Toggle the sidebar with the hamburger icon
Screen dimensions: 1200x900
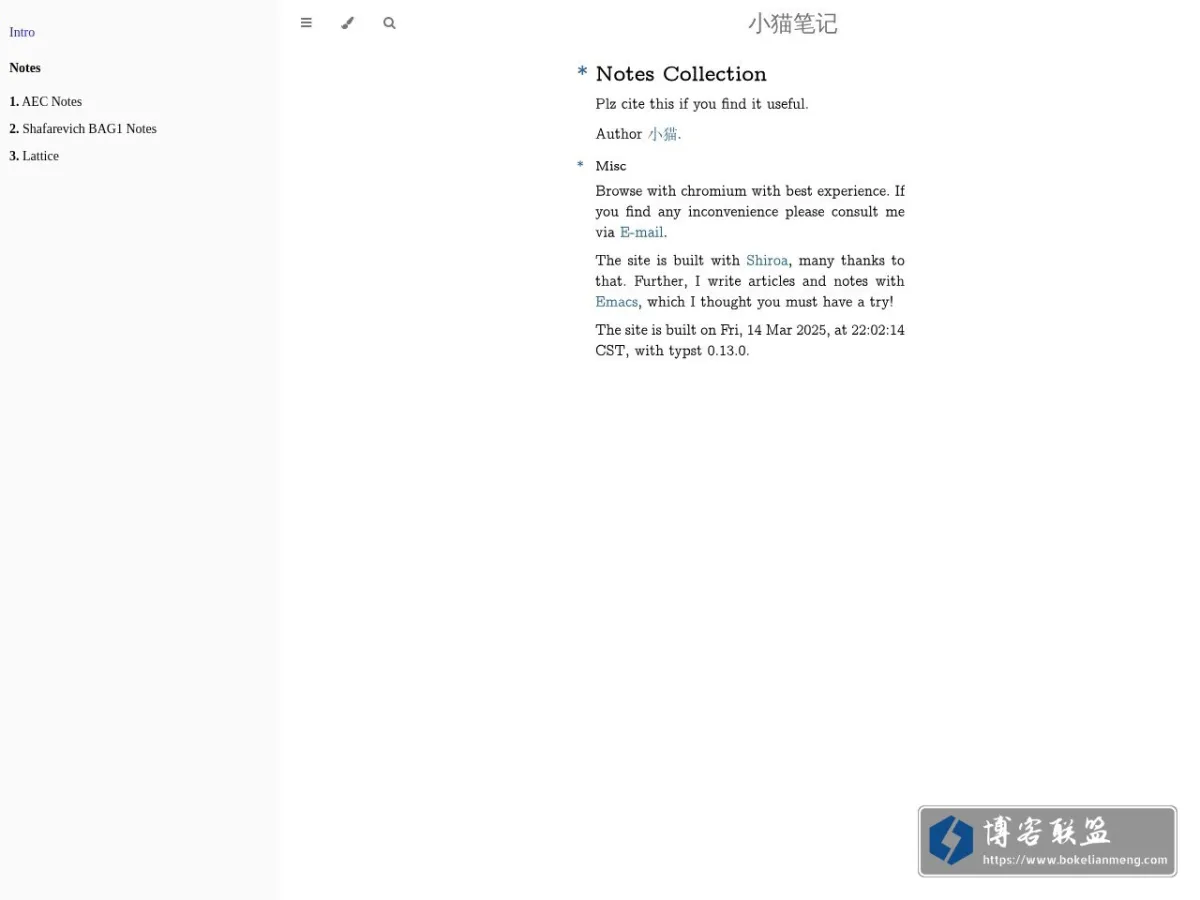tap(306, 23)
